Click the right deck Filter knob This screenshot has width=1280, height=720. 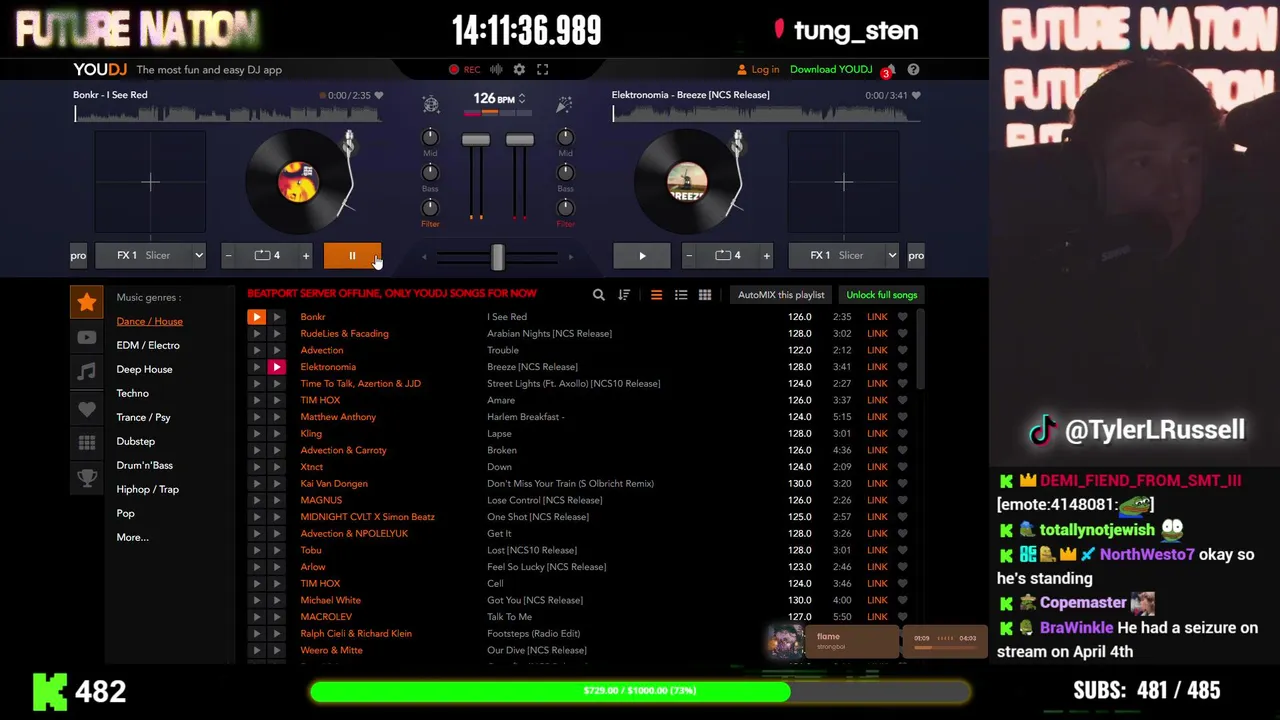565,207
